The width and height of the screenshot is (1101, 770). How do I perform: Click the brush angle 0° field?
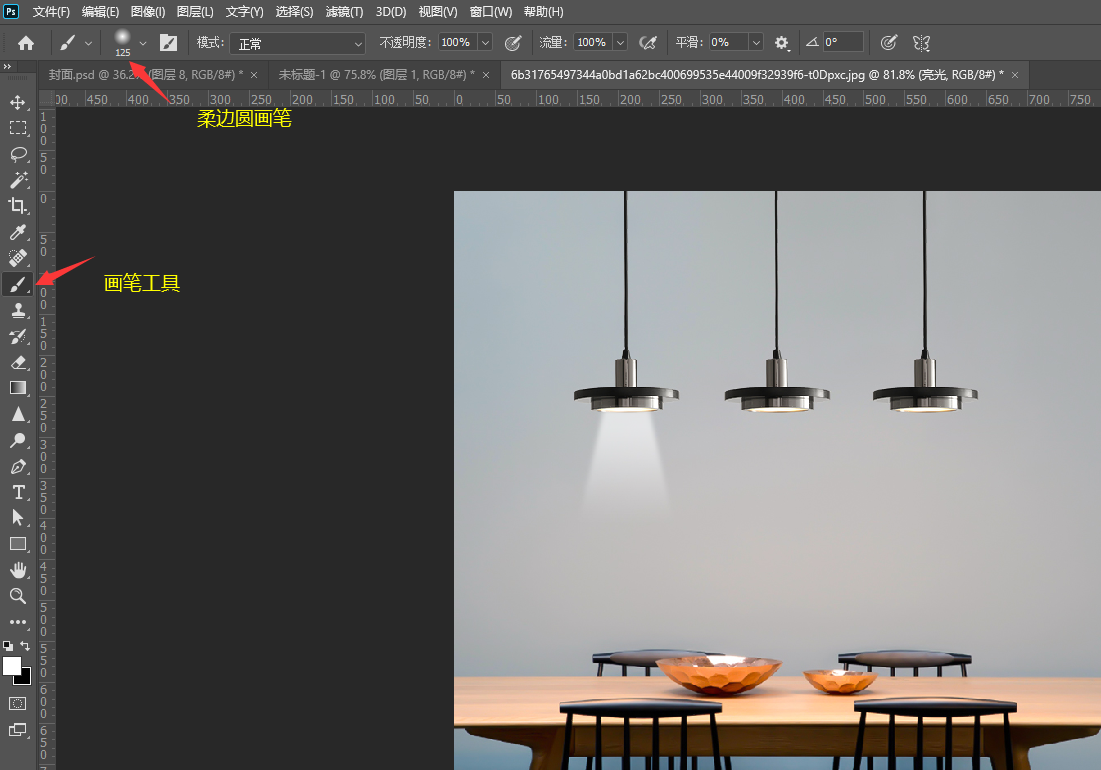tap(843, 42)
